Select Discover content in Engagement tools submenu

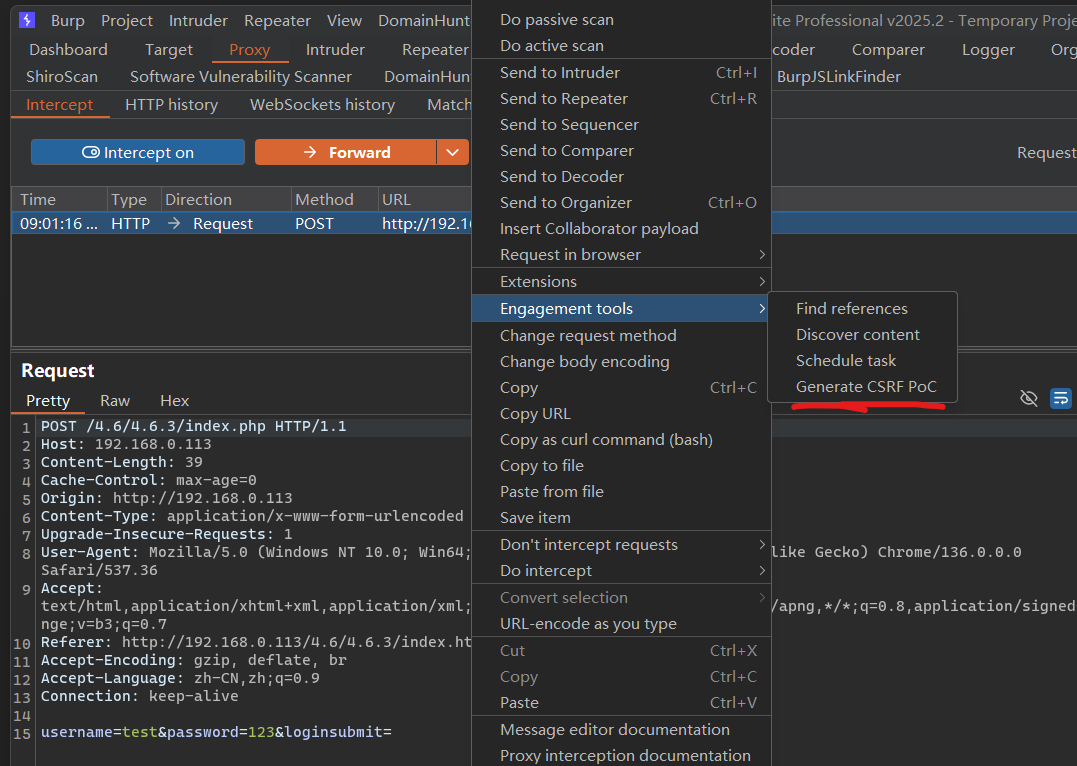pos(857,335)
